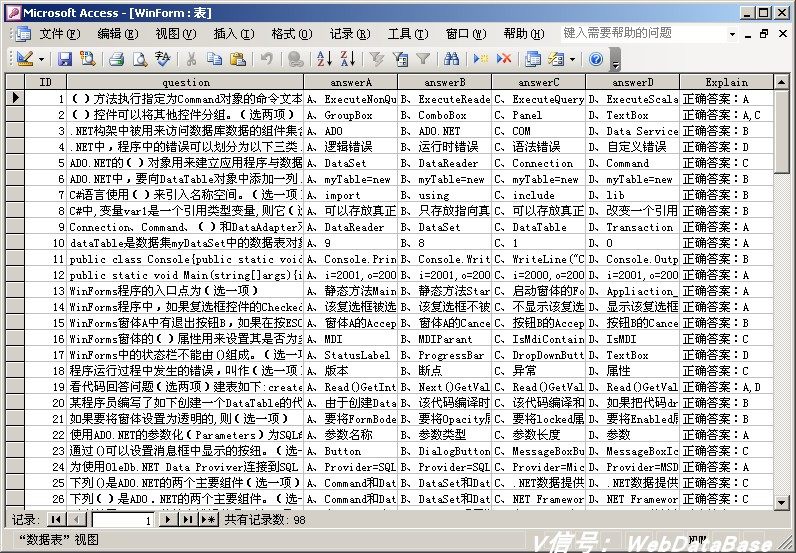Click cell 'D、Transaction' in row 9
The image size is (796, 553).
633,227
